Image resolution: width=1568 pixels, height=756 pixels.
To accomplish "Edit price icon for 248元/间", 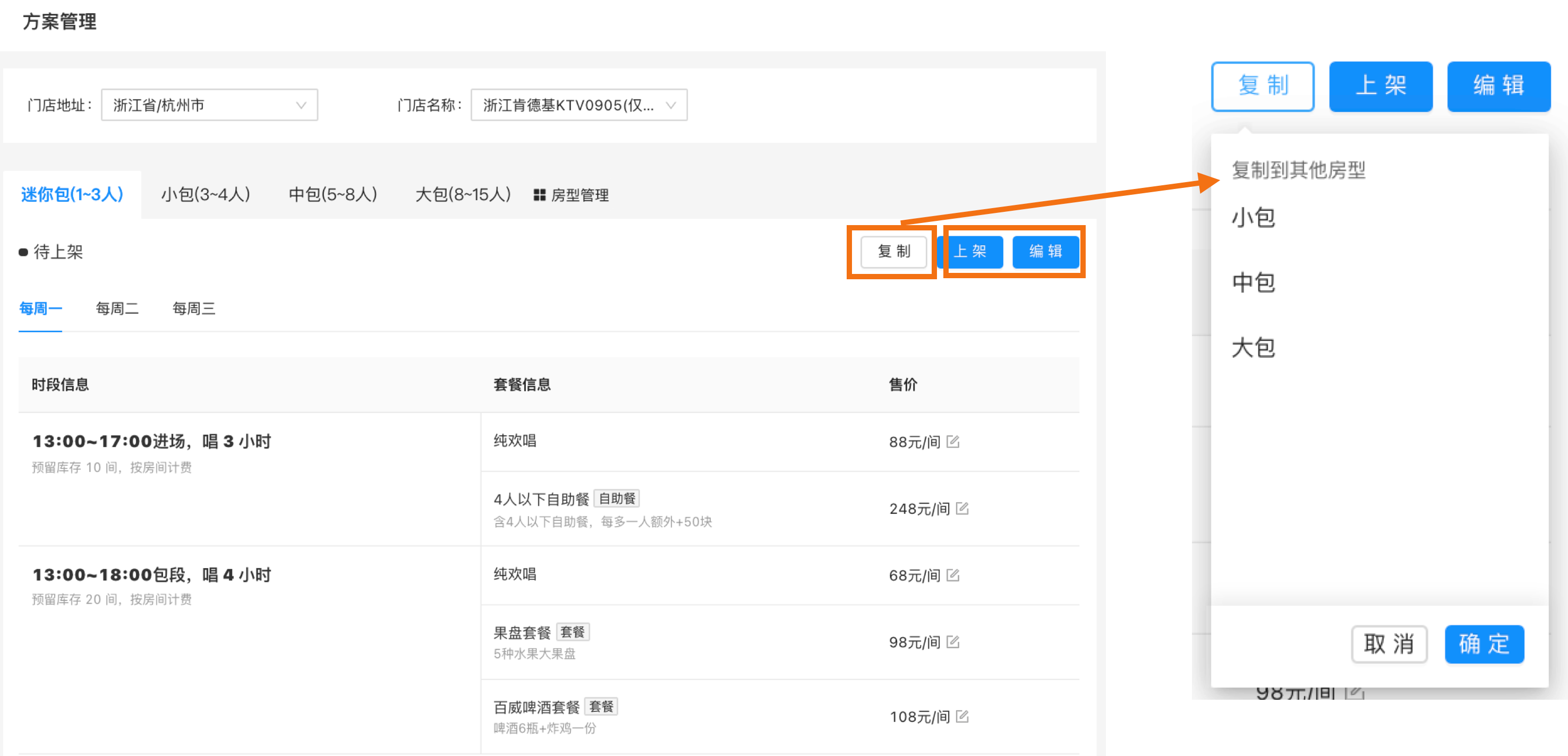I will pos(962,509).
